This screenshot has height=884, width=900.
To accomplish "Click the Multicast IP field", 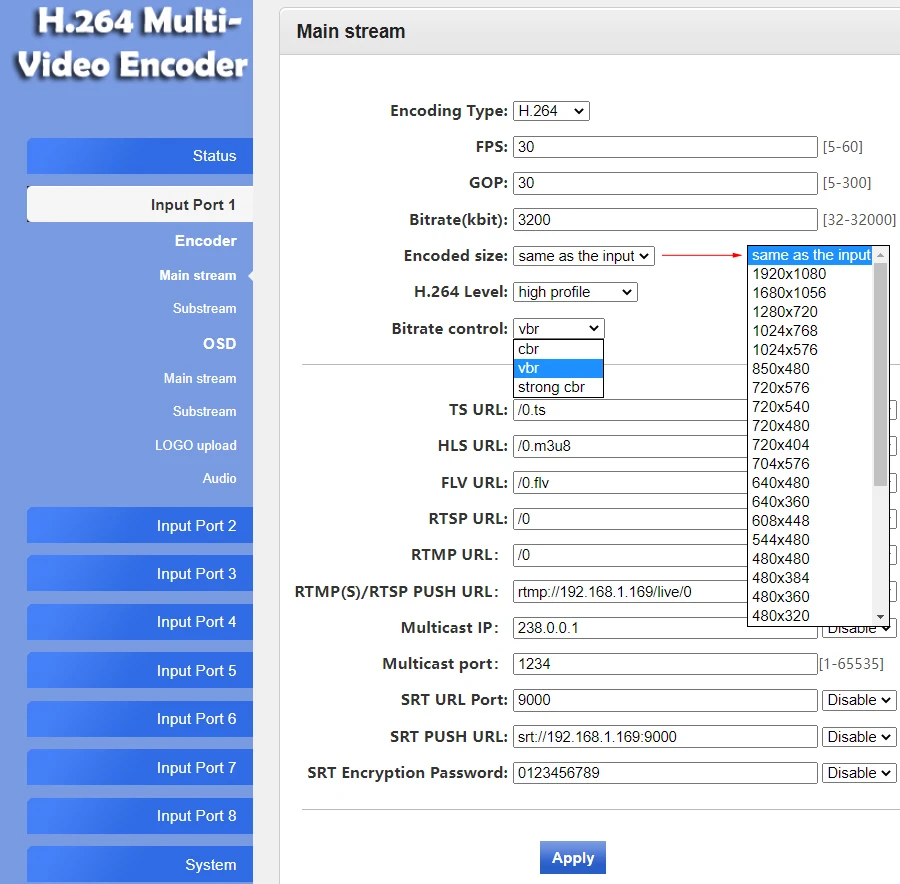I will 665,628.
